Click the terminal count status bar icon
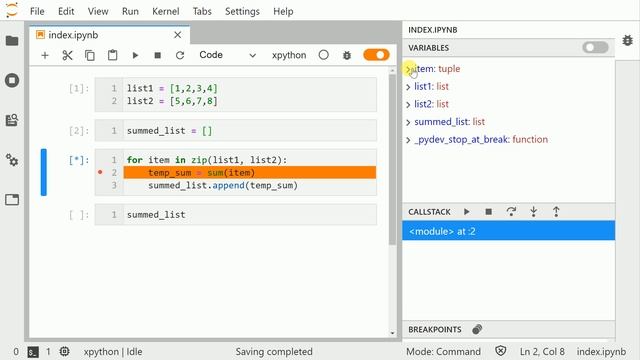640x360 pixels. pos(33,351)
